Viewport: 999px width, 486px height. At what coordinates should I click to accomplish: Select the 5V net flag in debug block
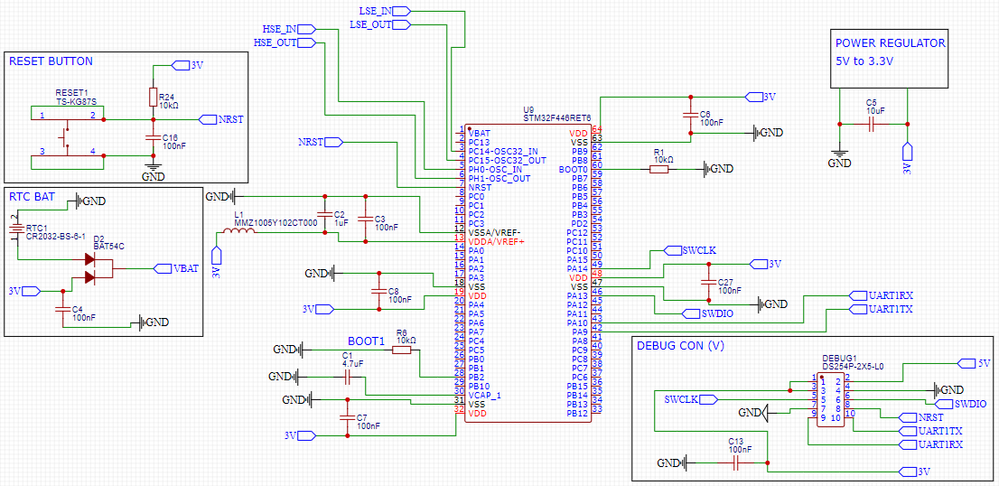coord(974,362)
